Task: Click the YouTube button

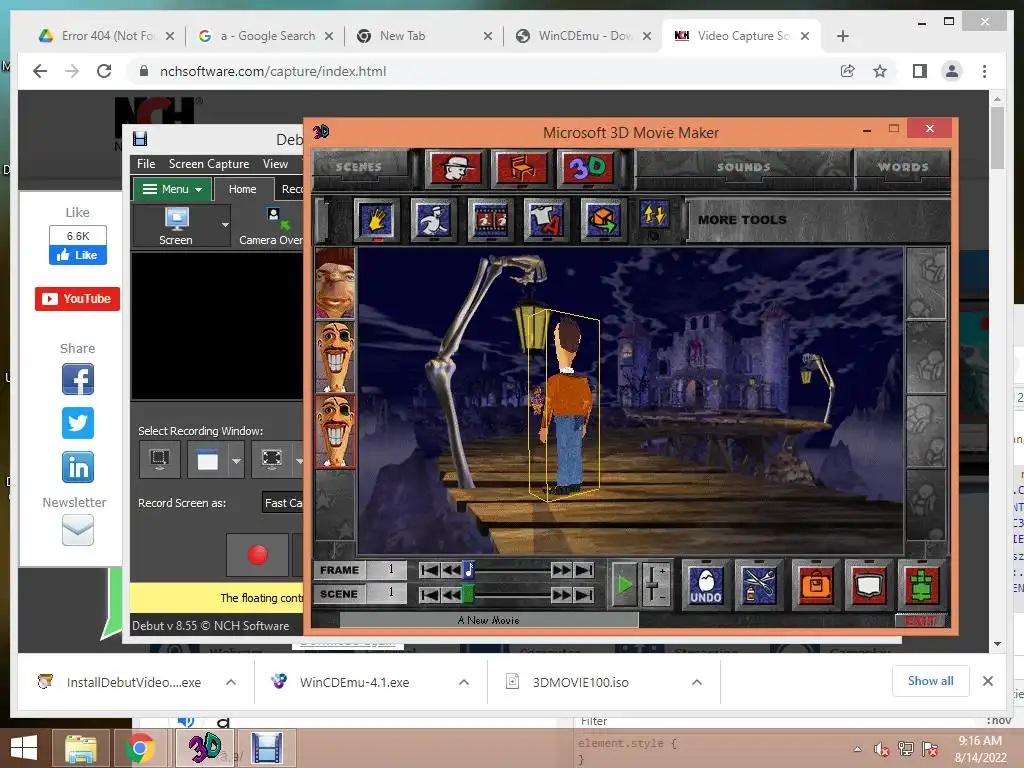Action: pyautogui.click(x=77, y=298)
